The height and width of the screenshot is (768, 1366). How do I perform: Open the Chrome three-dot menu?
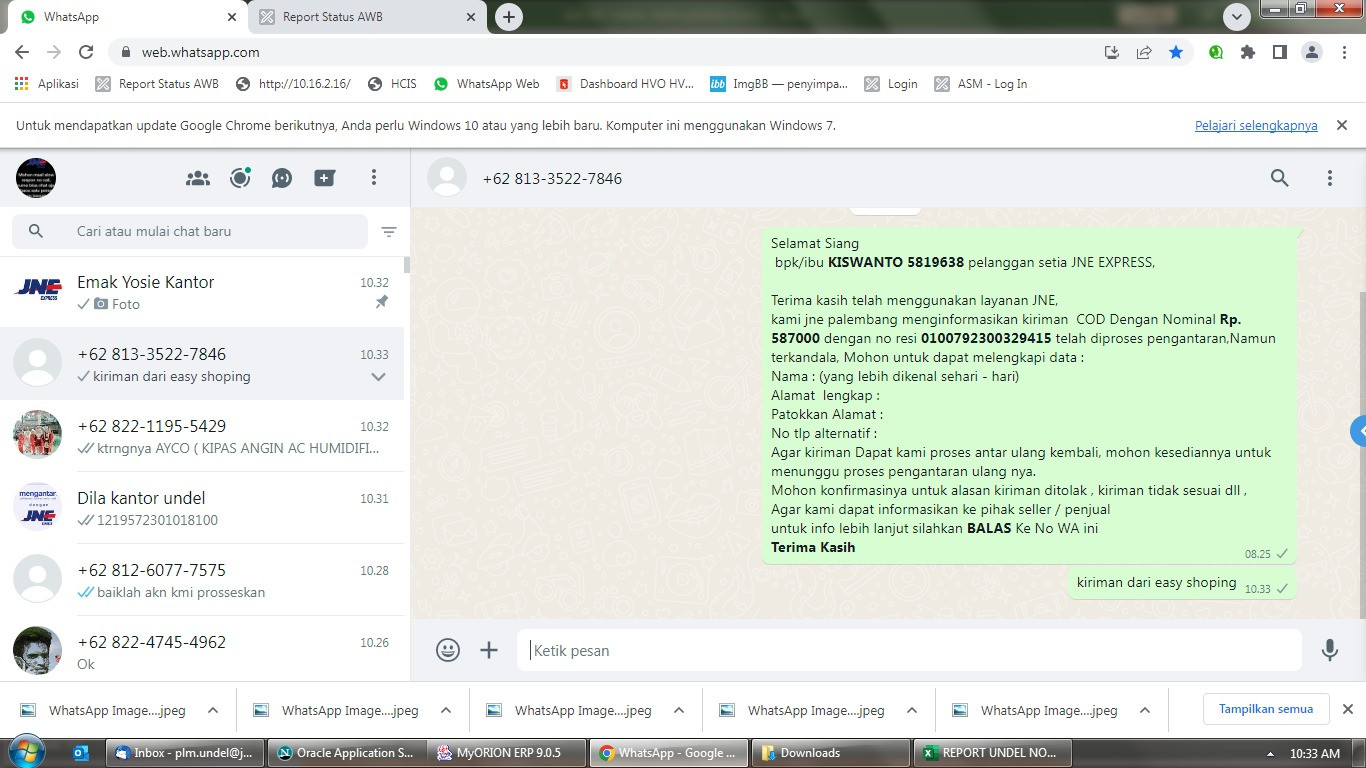coord(1343,52)
